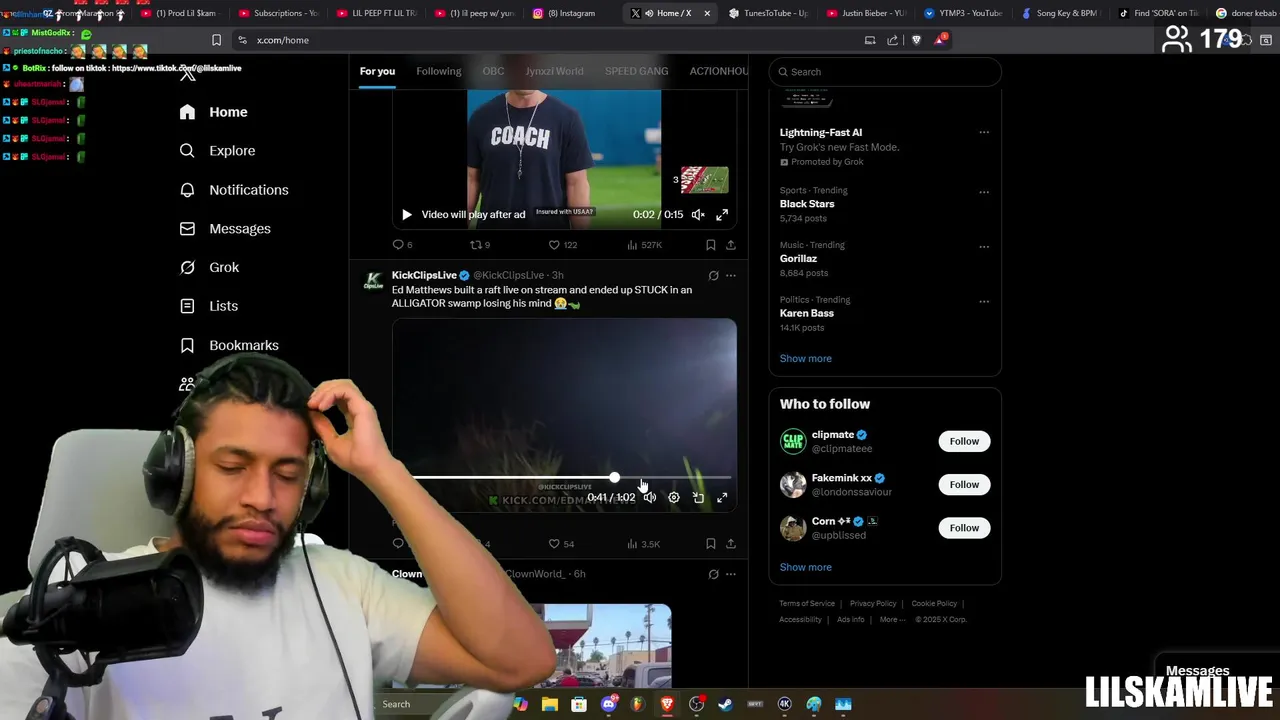Open Lists from the left sidebar
The image size is (1280, 720).
208,306
